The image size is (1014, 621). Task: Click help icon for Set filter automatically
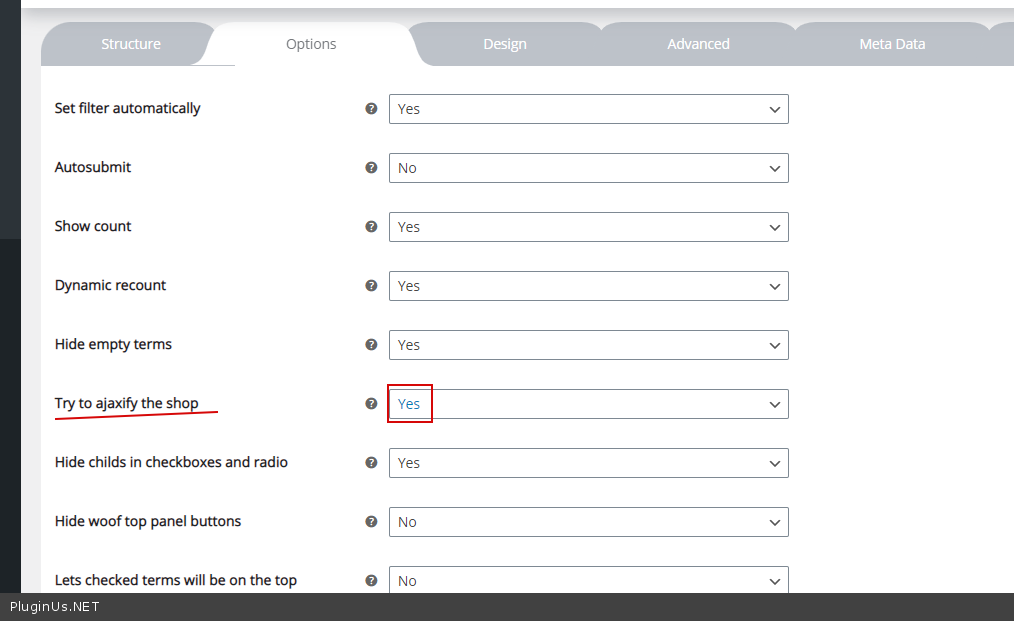371,109
